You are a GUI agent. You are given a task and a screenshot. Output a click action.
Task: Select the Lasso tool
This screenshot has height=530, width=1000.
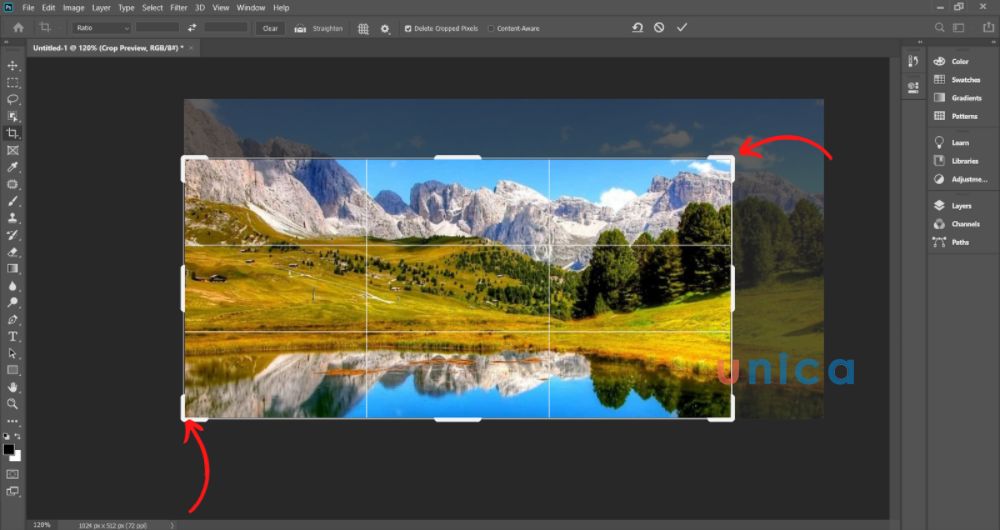[x=12, y=99]
